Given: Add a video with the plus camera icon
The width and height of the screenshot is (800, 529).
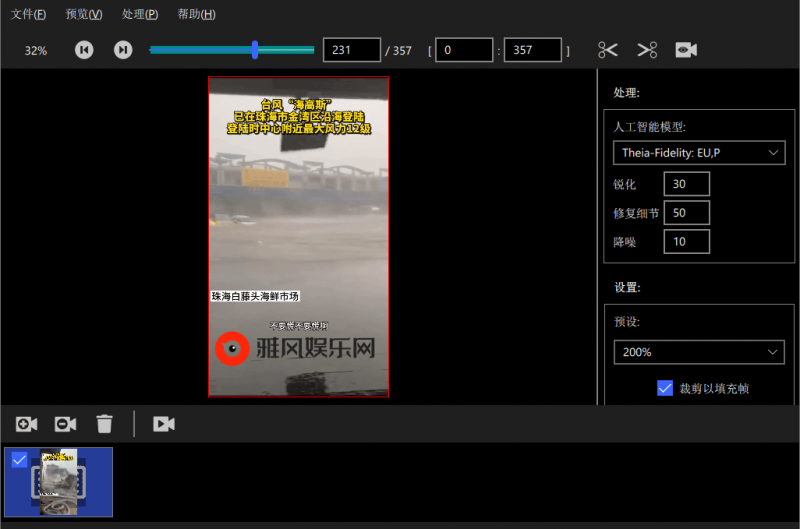Looking at the screenshot, I should pos(26,424).
